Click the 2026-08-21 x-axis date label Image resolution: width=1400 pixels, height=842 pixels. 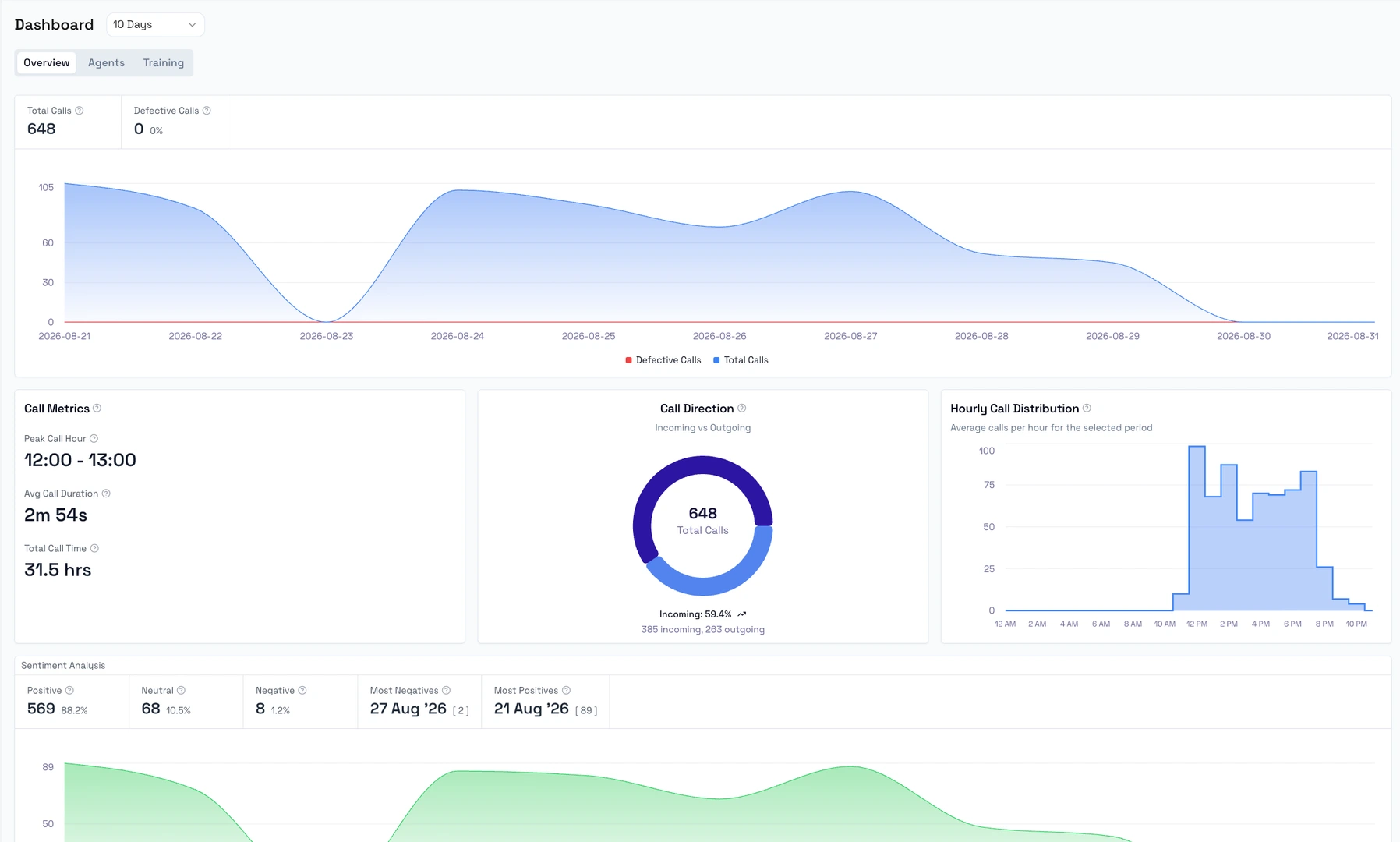point(65,336)
